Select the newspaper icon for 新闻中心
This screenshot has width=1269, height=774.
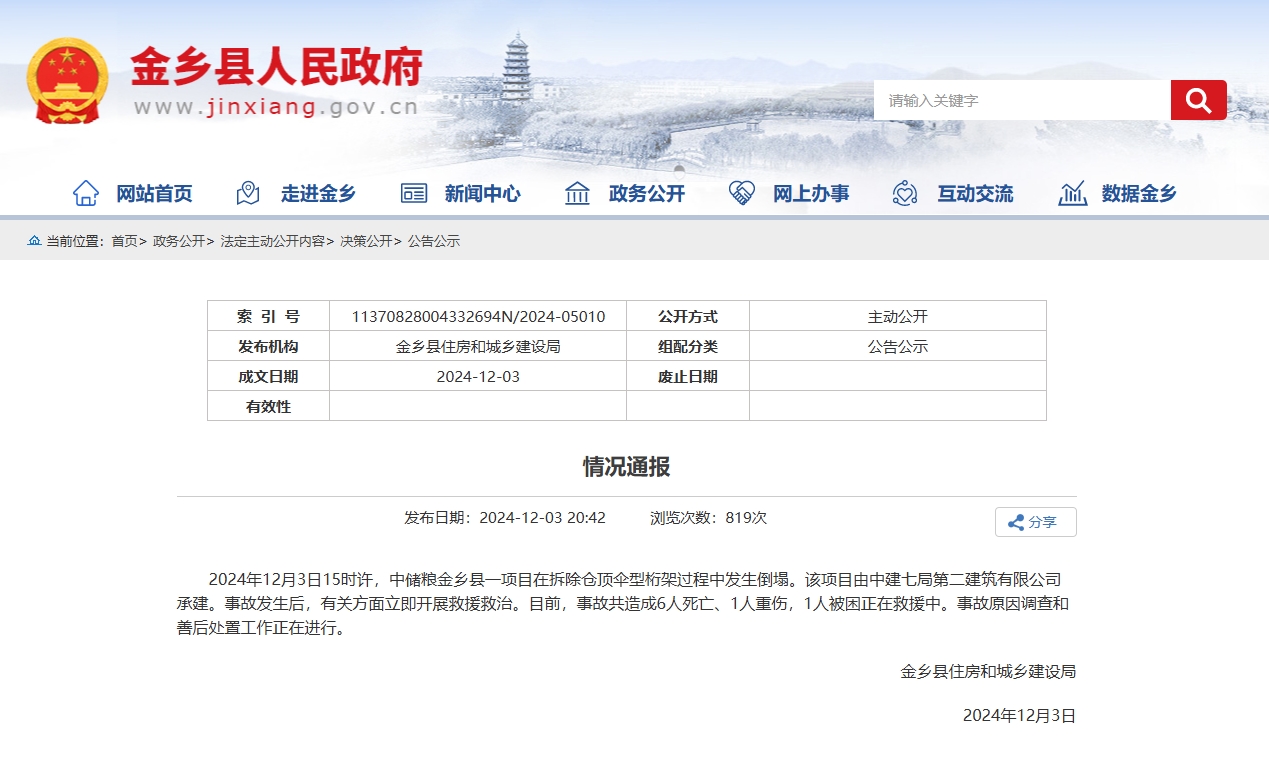tap(414, 193)
